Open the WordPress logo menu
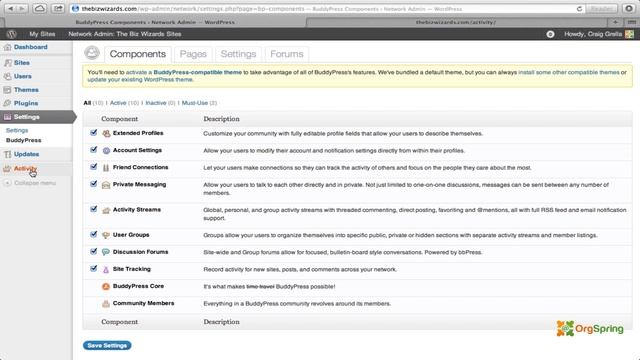640x360 pixels. click(x=11, y=34)
